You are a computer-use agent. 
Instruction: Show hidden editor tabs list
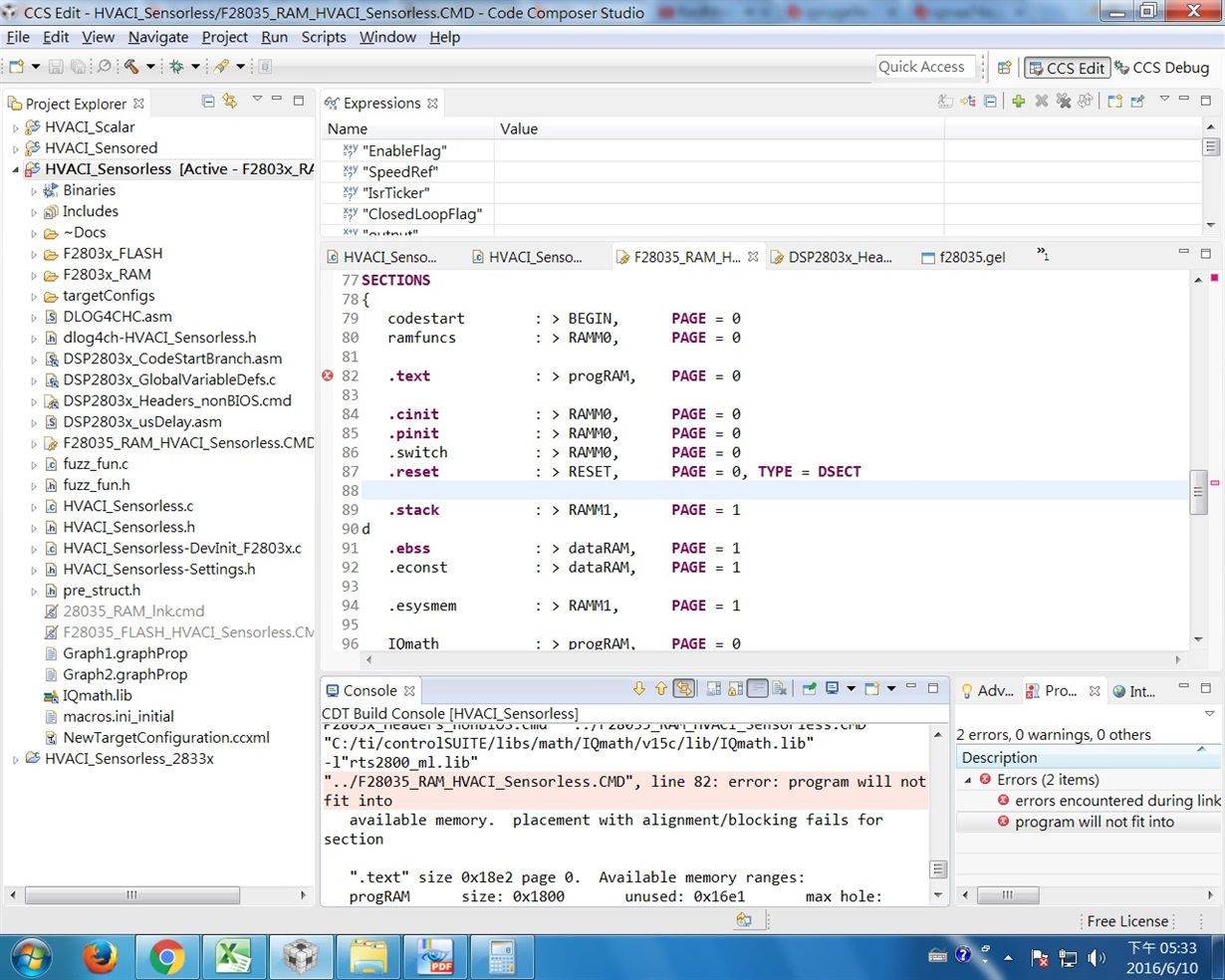(x=1042, y=255)
